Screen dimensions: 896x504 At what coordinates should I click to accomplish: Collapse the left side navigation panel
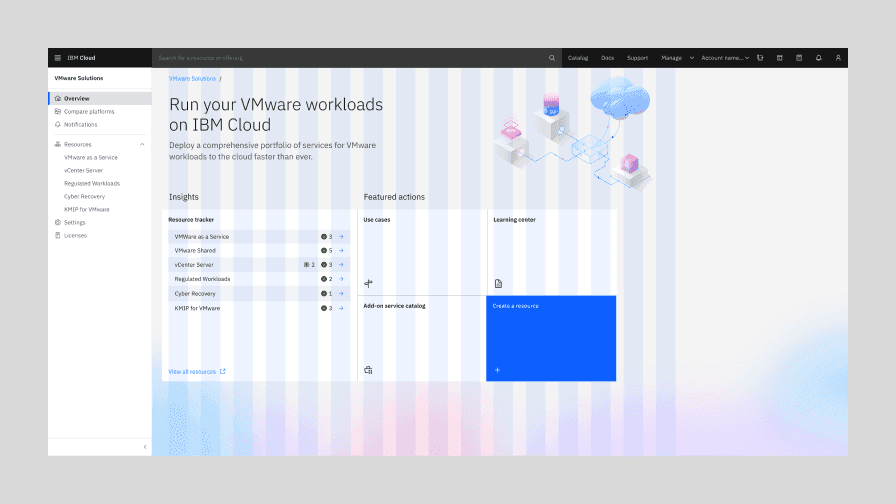click(145, 447)
